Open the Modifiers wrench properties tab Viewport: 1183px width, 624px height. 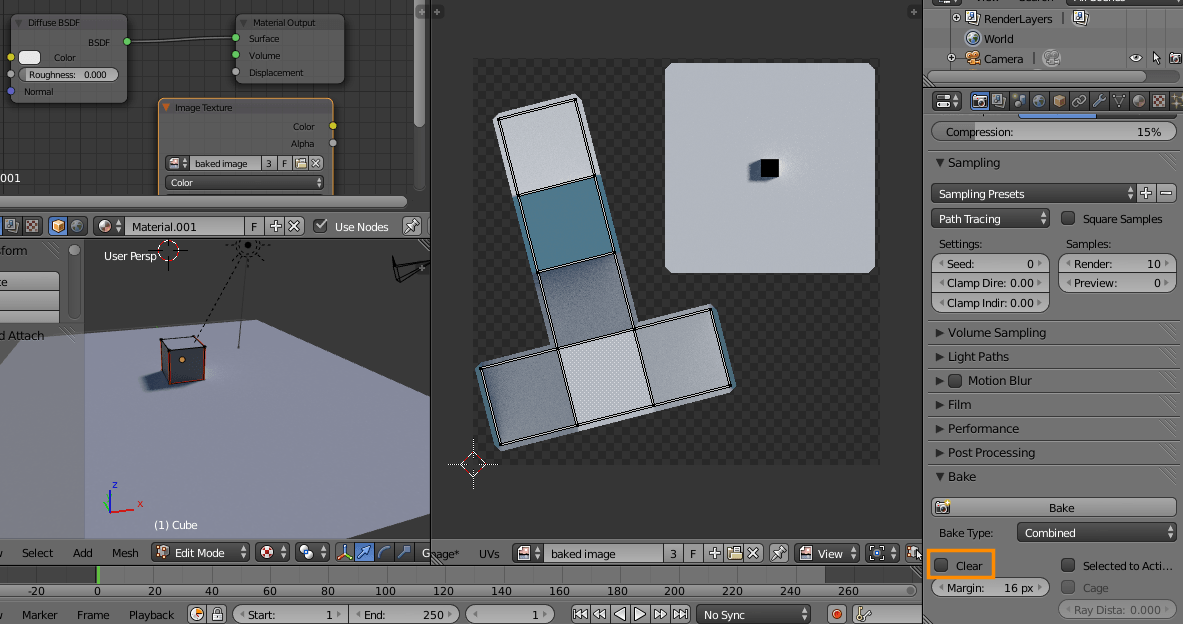pos(1098,101)
